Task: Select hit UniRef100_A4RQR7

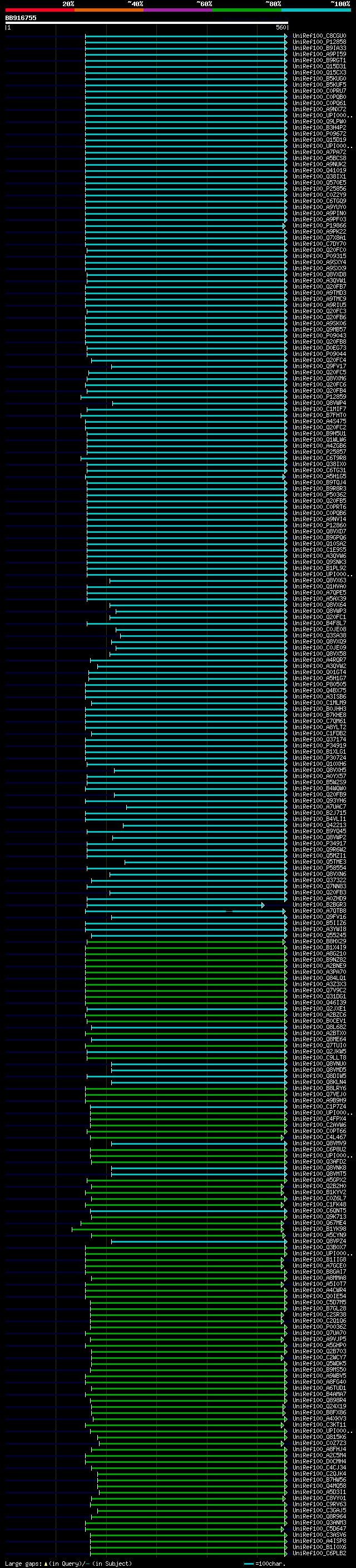Action: pos(319,660)
